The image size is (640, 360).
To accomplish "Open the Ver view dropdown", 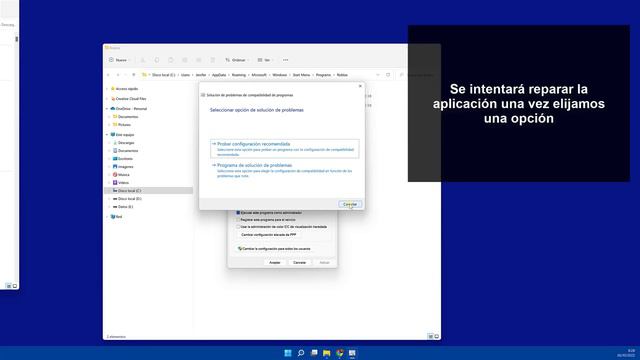I will (265, 60).
